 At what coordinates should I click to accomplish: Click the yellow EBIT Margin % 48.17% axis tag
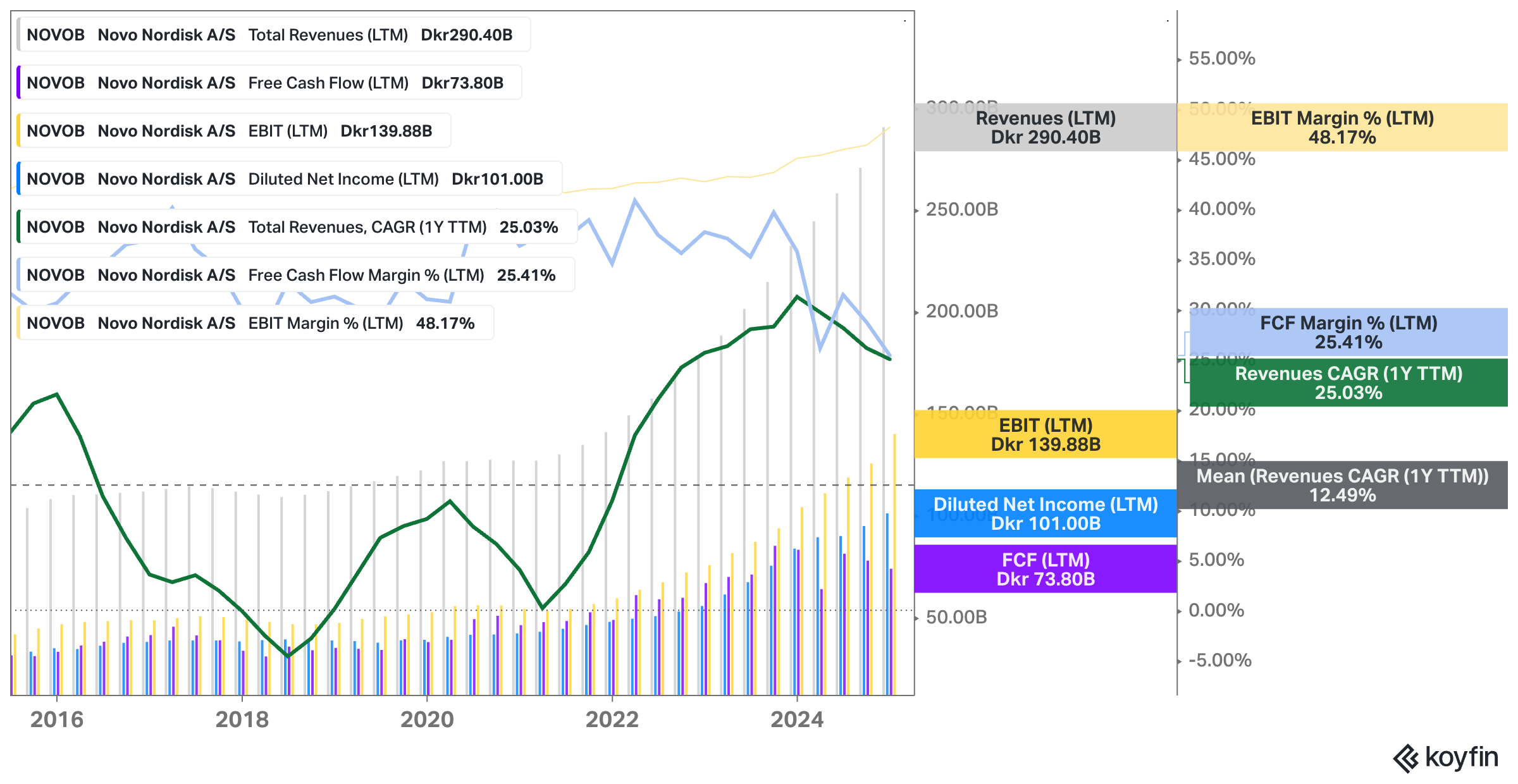1342,128
